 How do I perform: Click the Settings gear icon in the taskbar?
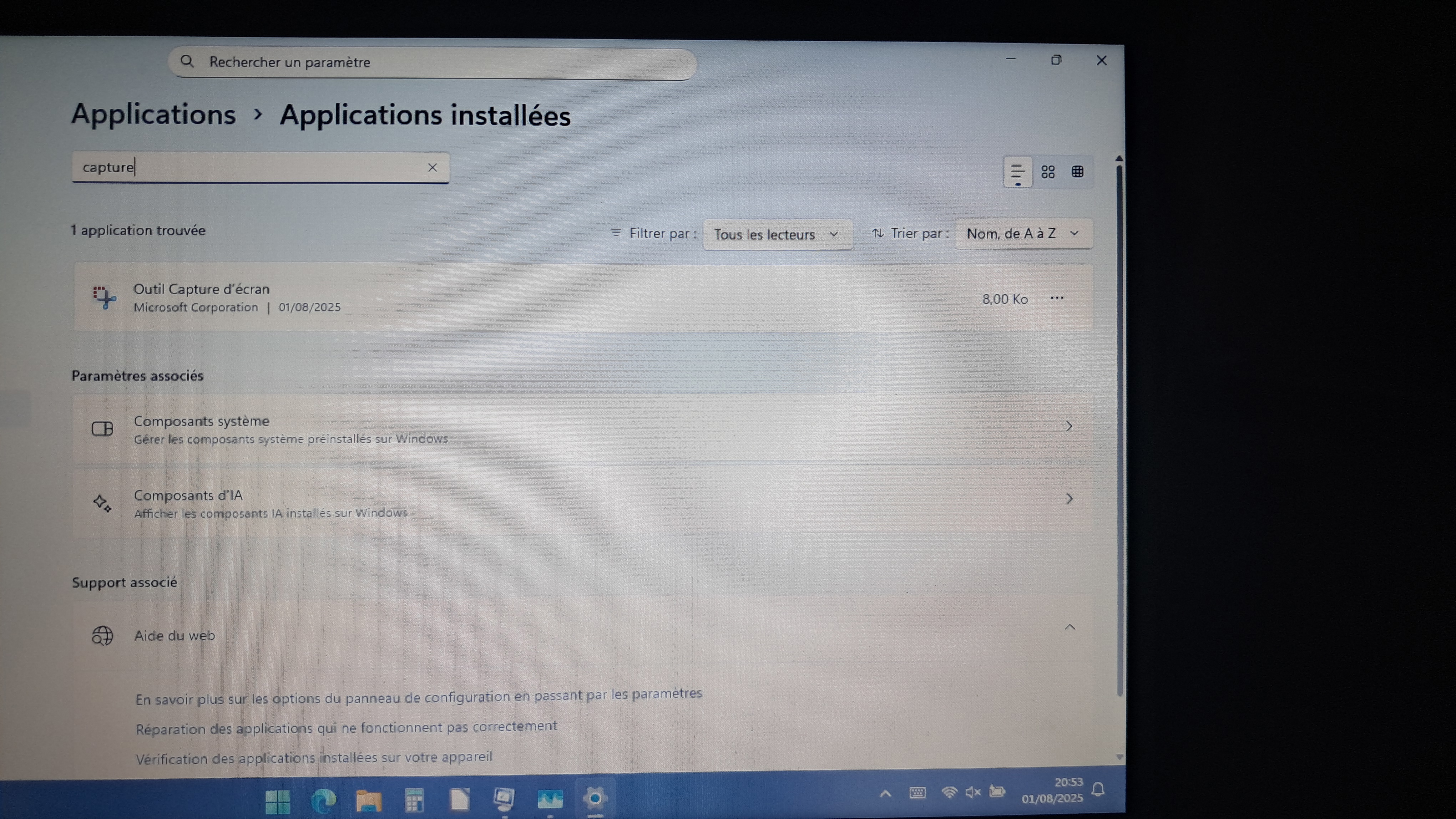pos(595,798)
